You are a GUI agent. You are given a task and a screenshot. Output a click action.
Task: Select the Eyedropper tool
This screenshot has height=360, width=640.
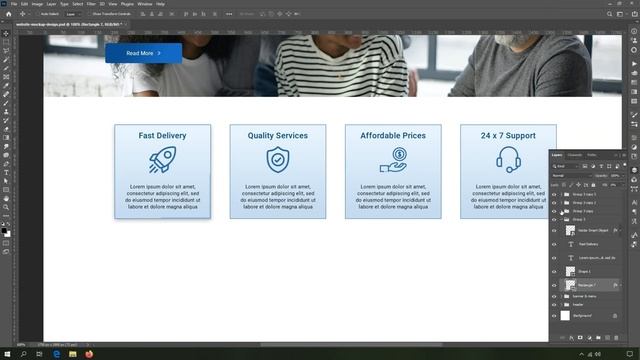[6, 86]
